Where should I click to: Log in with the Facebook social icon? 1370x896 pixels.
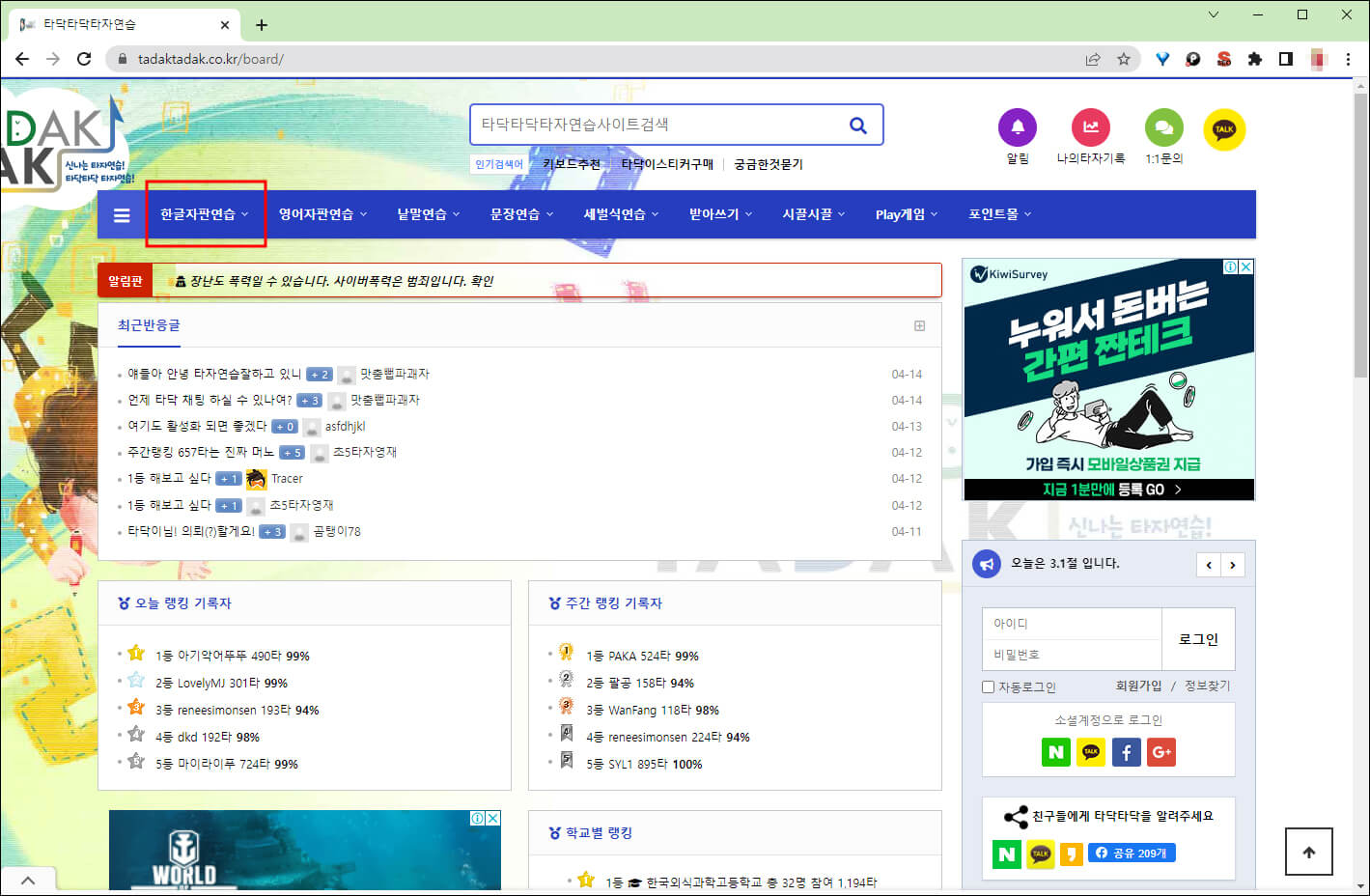(1126, 752)
